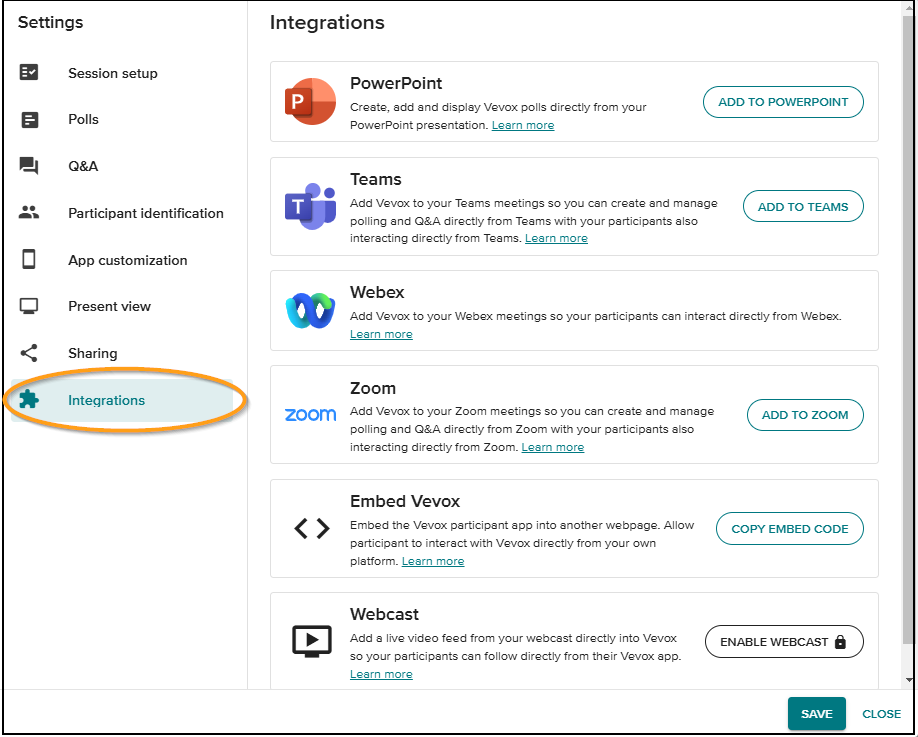Open Zoom Learn more link
Image resolution: width=918 pixels, height=737 pixels.
(x=553, y=447)
